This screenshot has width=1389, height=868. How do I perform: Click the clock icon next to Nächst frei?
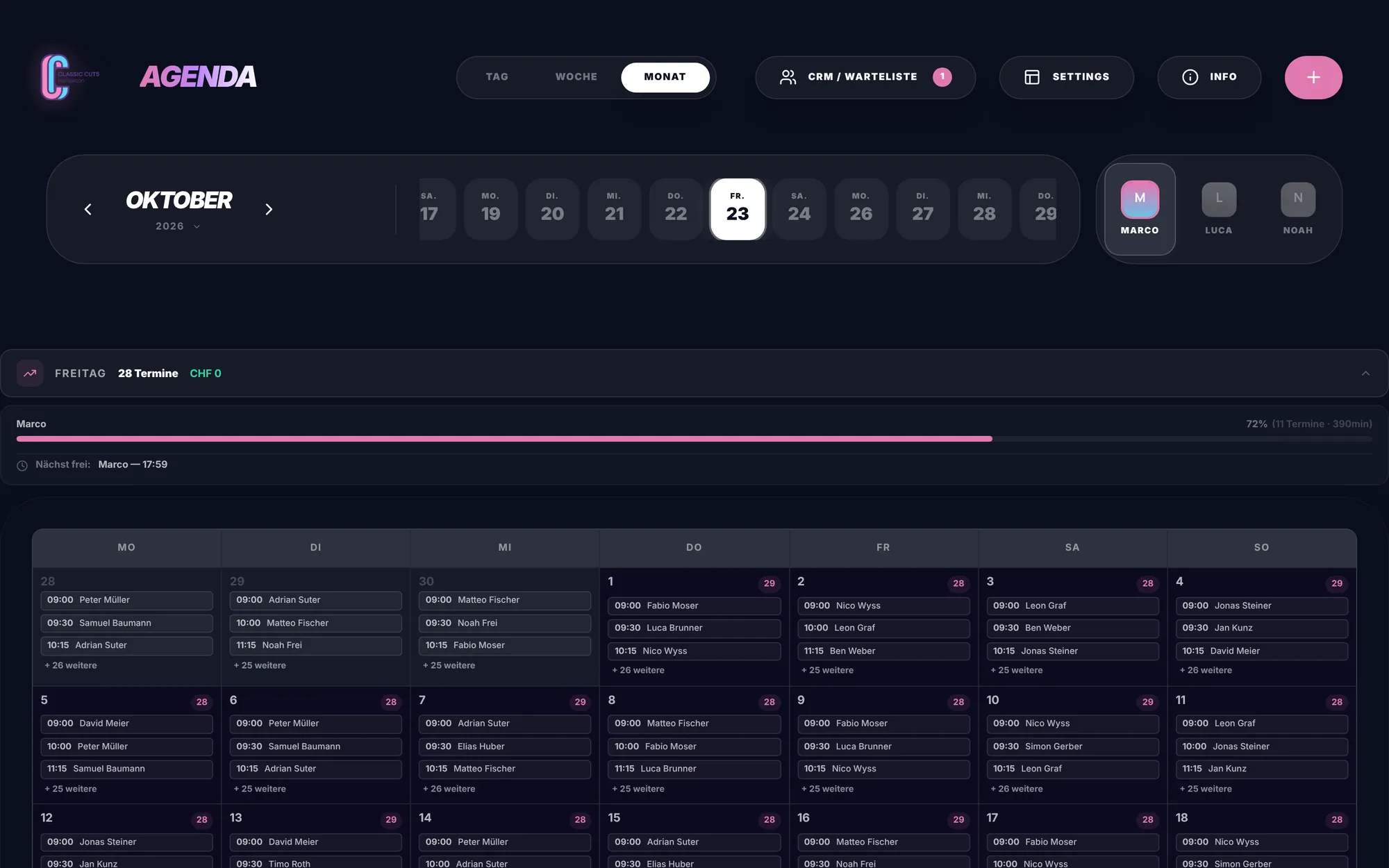(22, 465)
